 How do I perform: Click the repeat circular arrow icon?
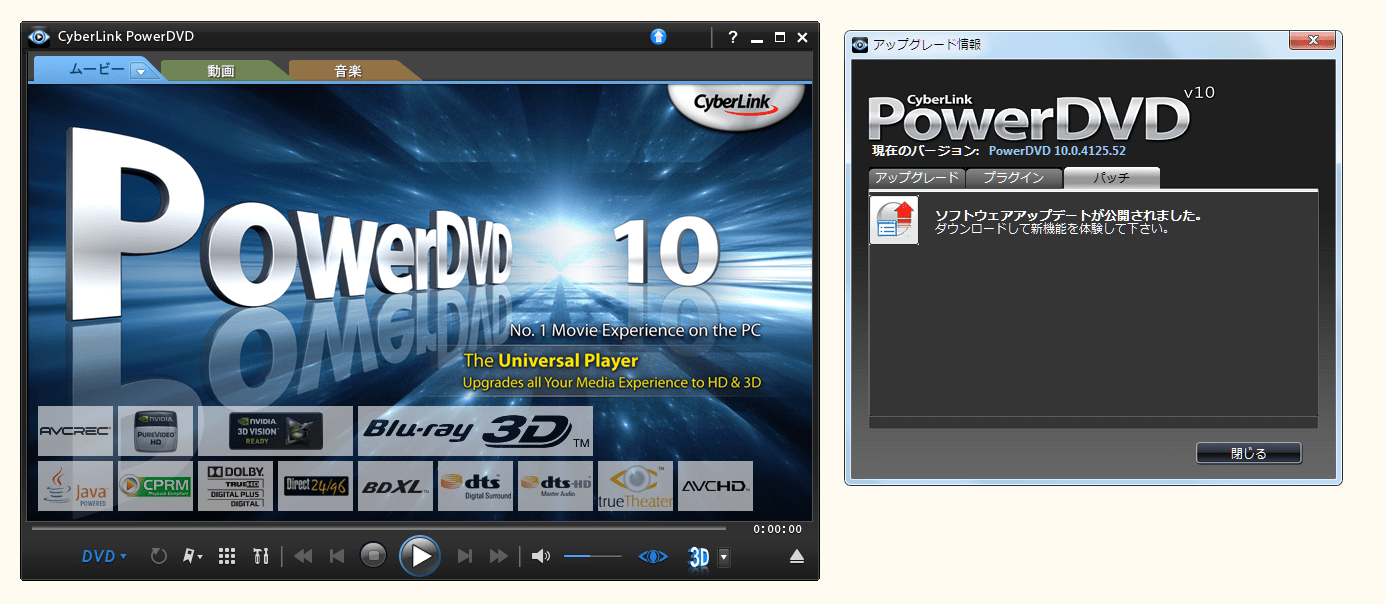[x=158, y=556]
